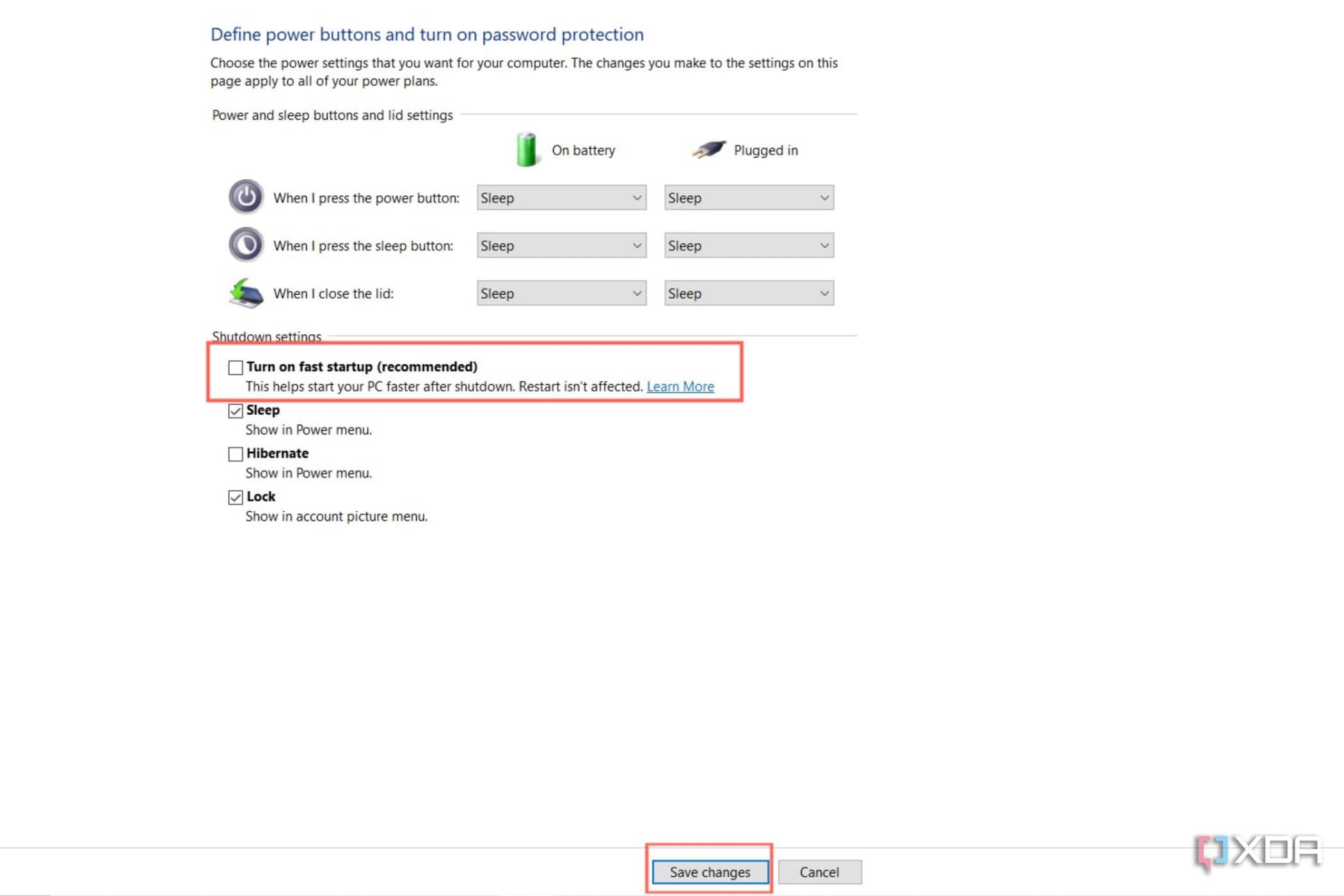Open the sleep button On battery dropdown
The height and width of the screenshot is (896, 1344).
coord(561,244)
